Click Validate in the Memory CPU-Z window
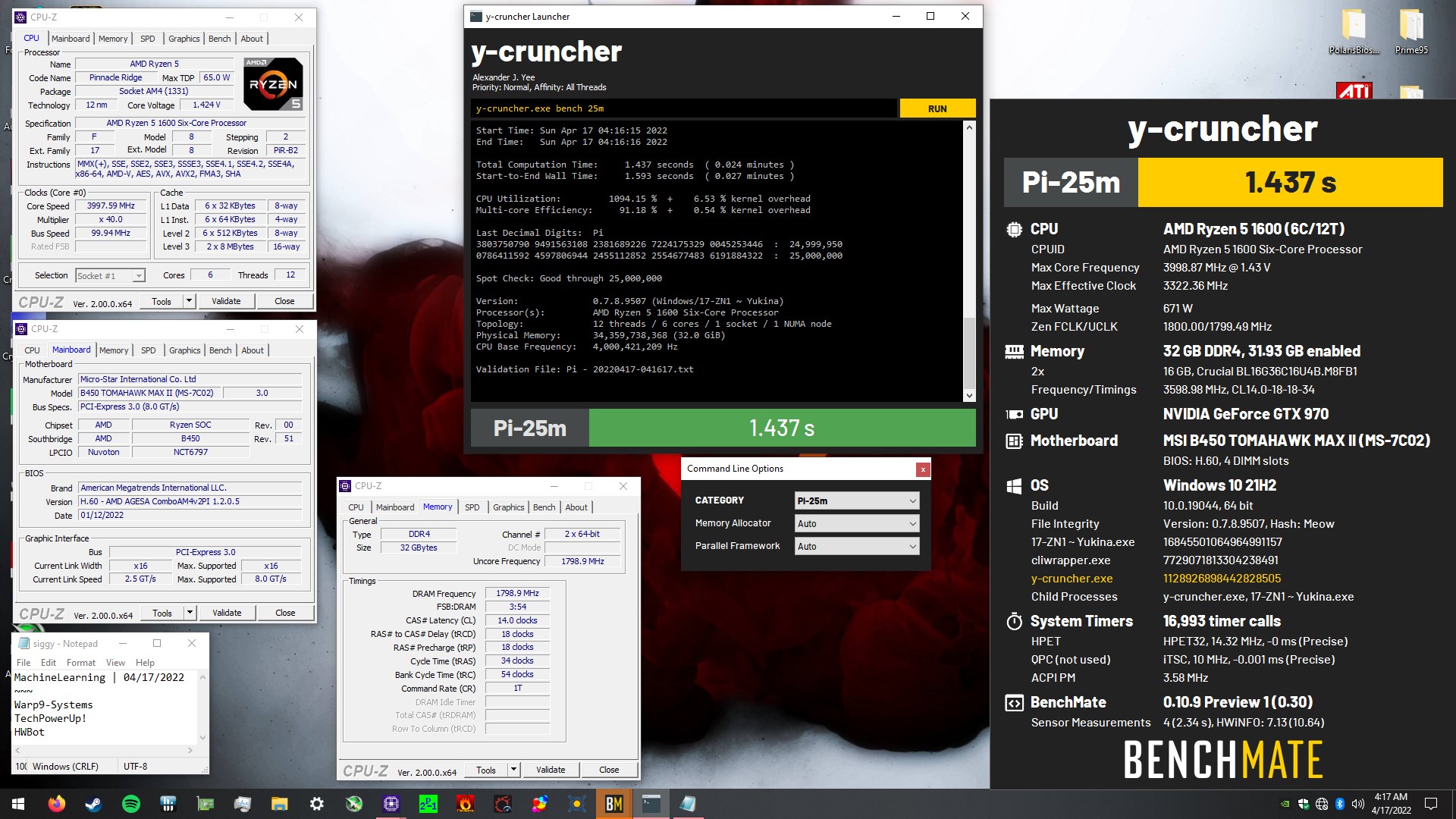This screenshot has width=1456, height=819. [551, 770]
